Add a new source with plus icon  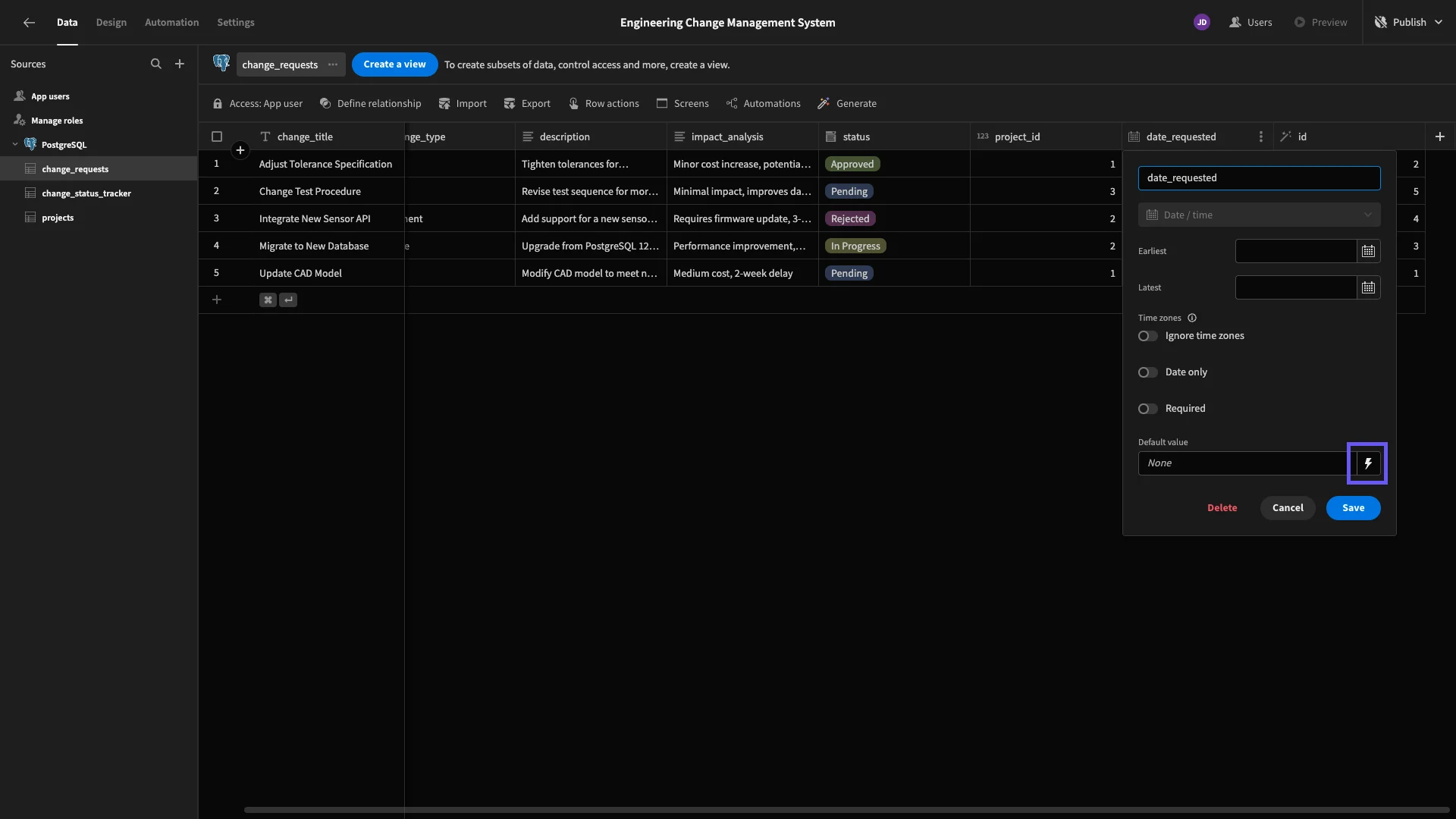(x=180, y=64)
